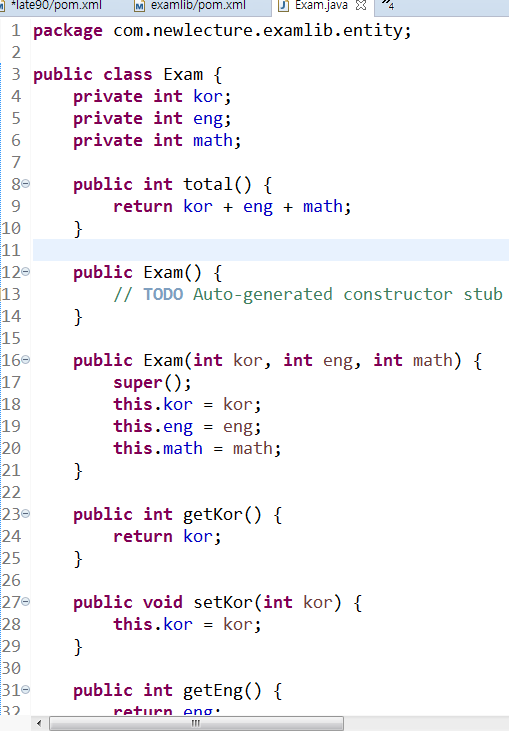
Task: Click the field kor on line 4
Action: [x=208, y=97]
